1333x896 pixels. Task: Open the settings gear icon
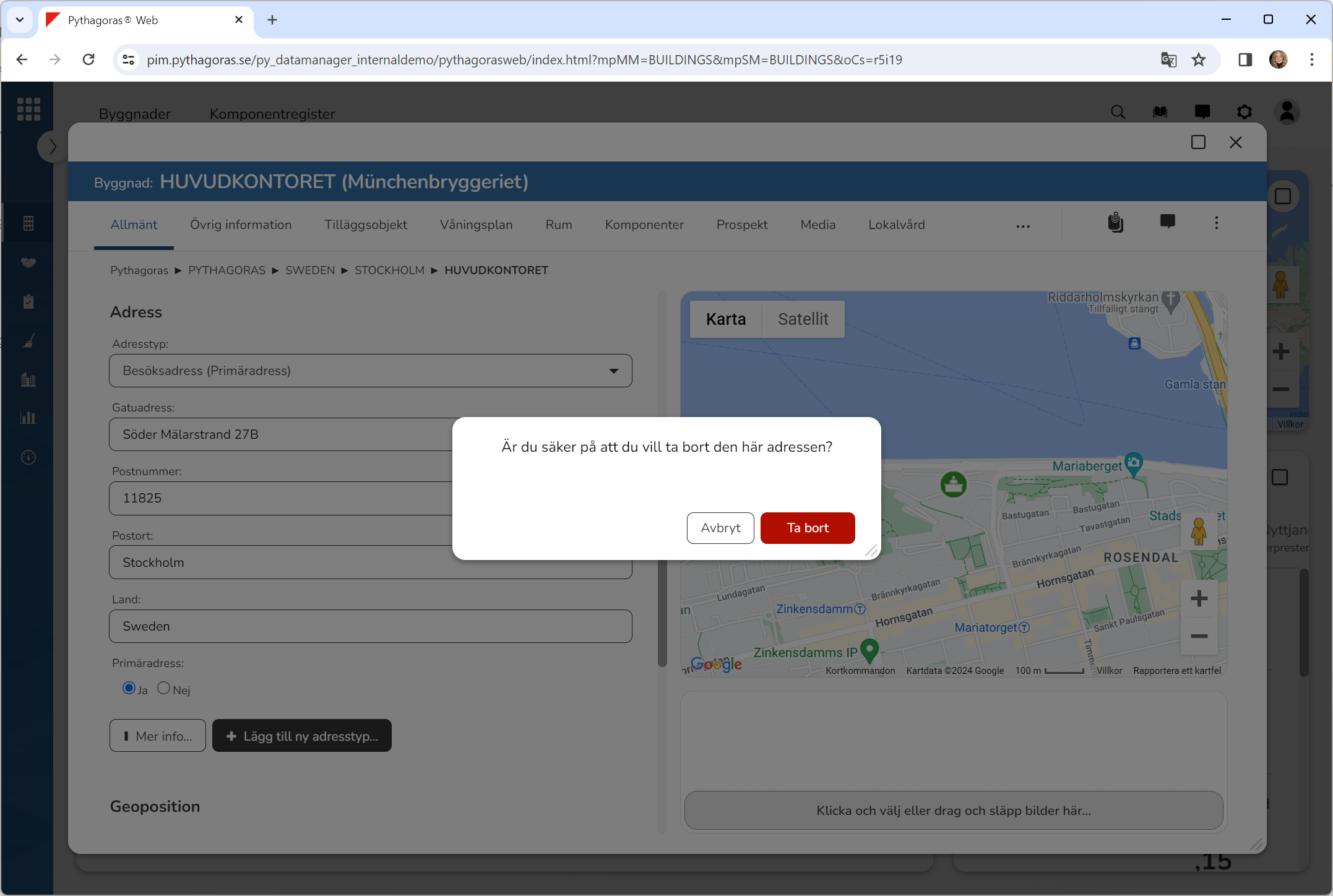click(1244, 112)
